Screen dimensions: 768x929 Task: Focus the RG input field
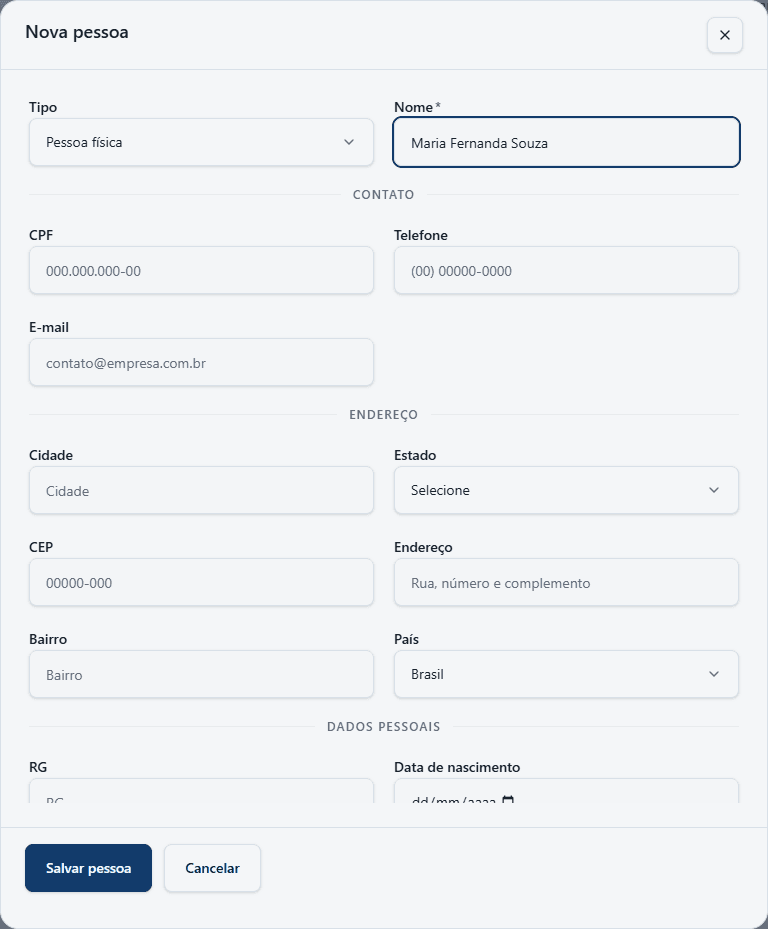(201, 792)
